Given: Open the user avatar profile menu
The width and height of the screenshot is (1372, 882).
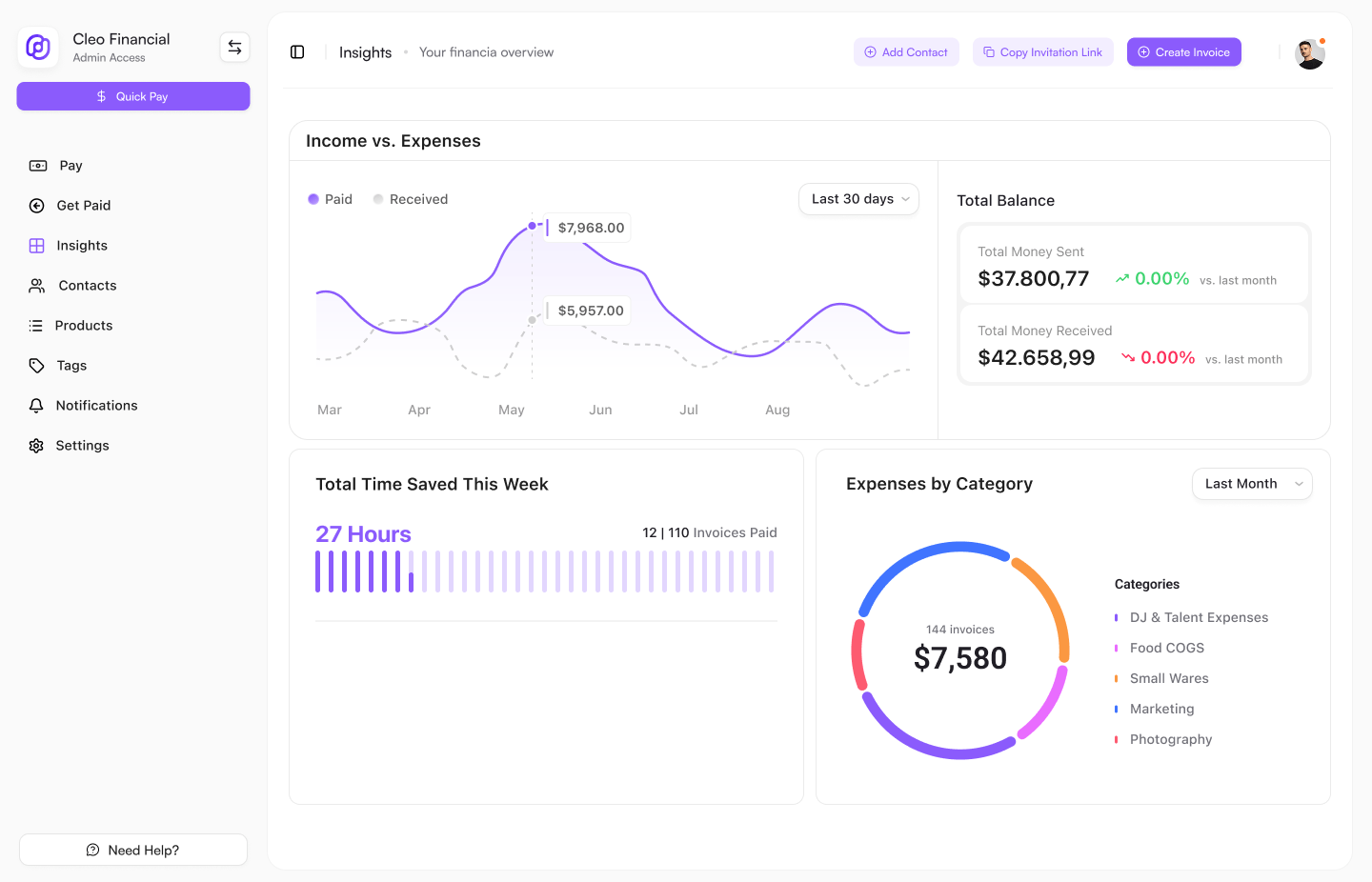Looking at the screenshot, I should coord(1309,53).
